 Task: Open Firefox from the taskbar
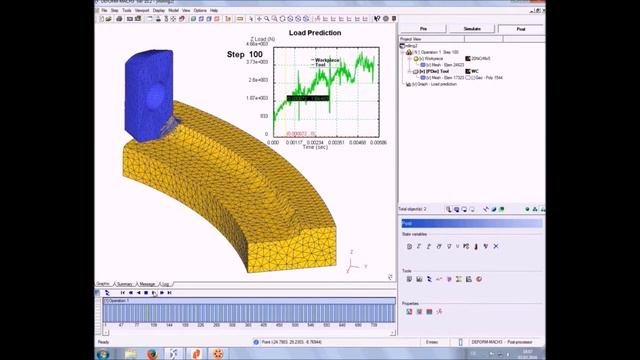click(152, 354)
